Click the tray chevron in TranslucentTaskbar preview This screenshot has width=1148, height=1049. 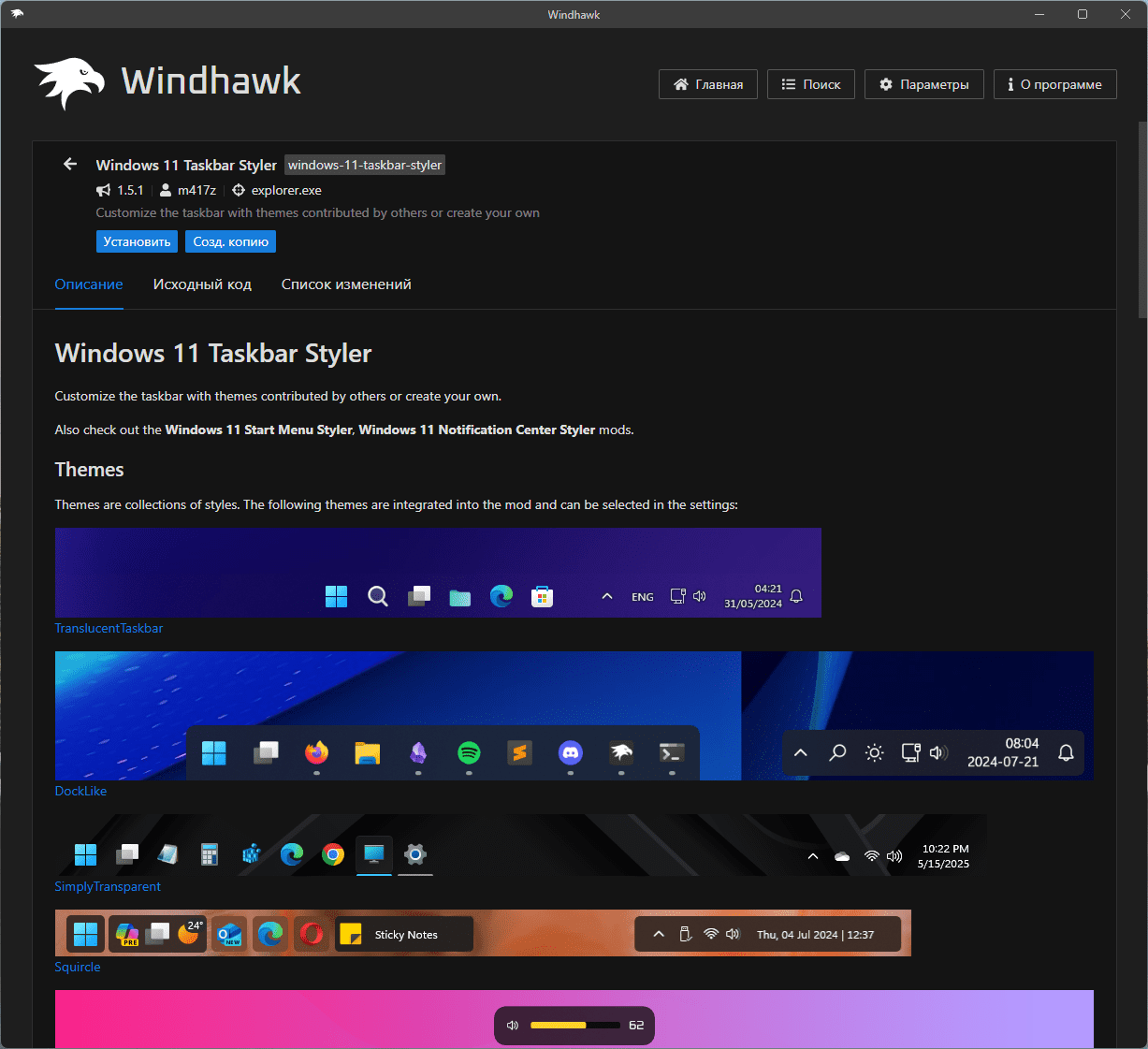tap(607, 596)
